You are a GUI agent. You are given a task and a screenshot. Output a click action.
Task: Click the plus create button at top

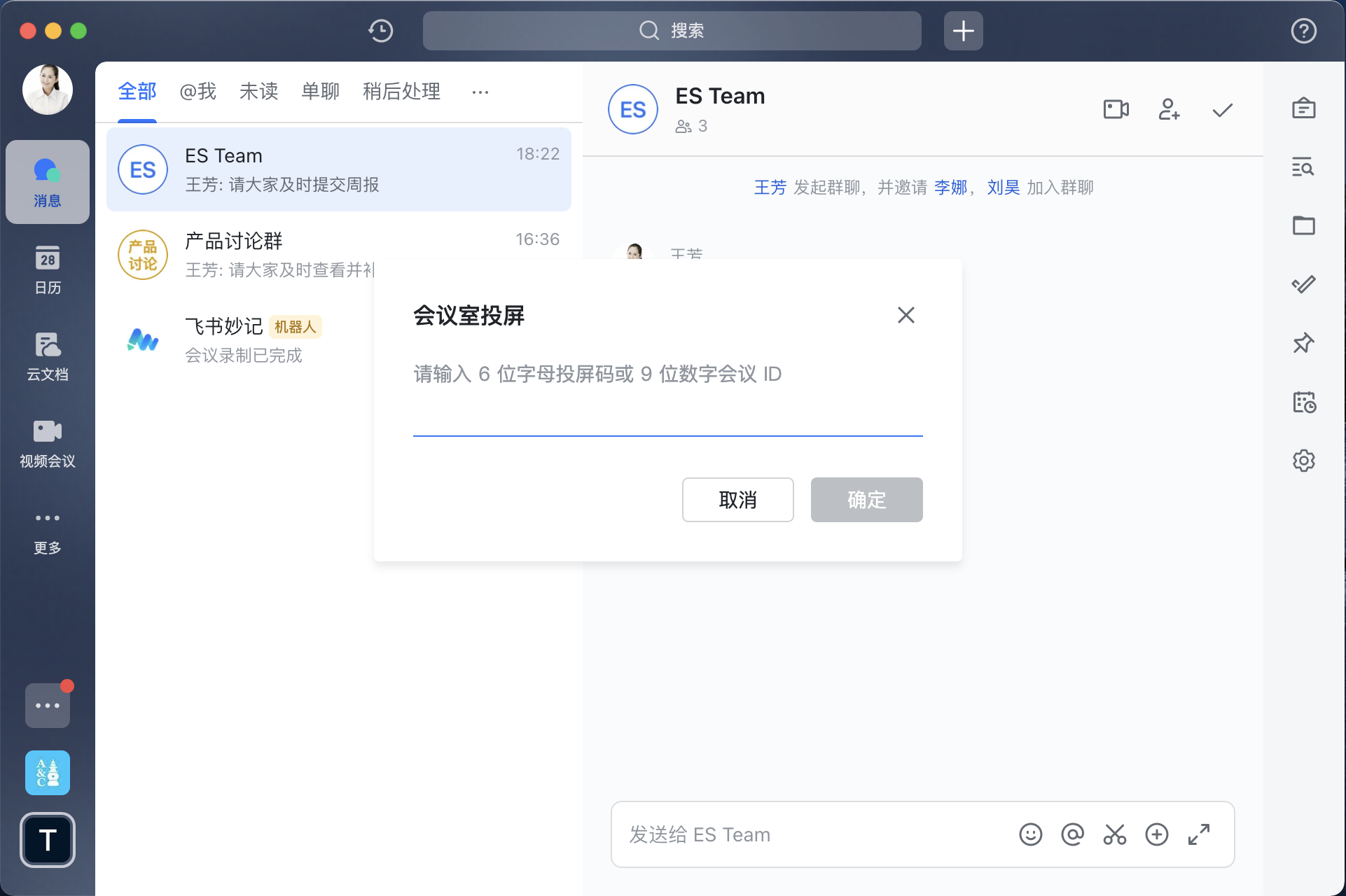click(963, 31)
